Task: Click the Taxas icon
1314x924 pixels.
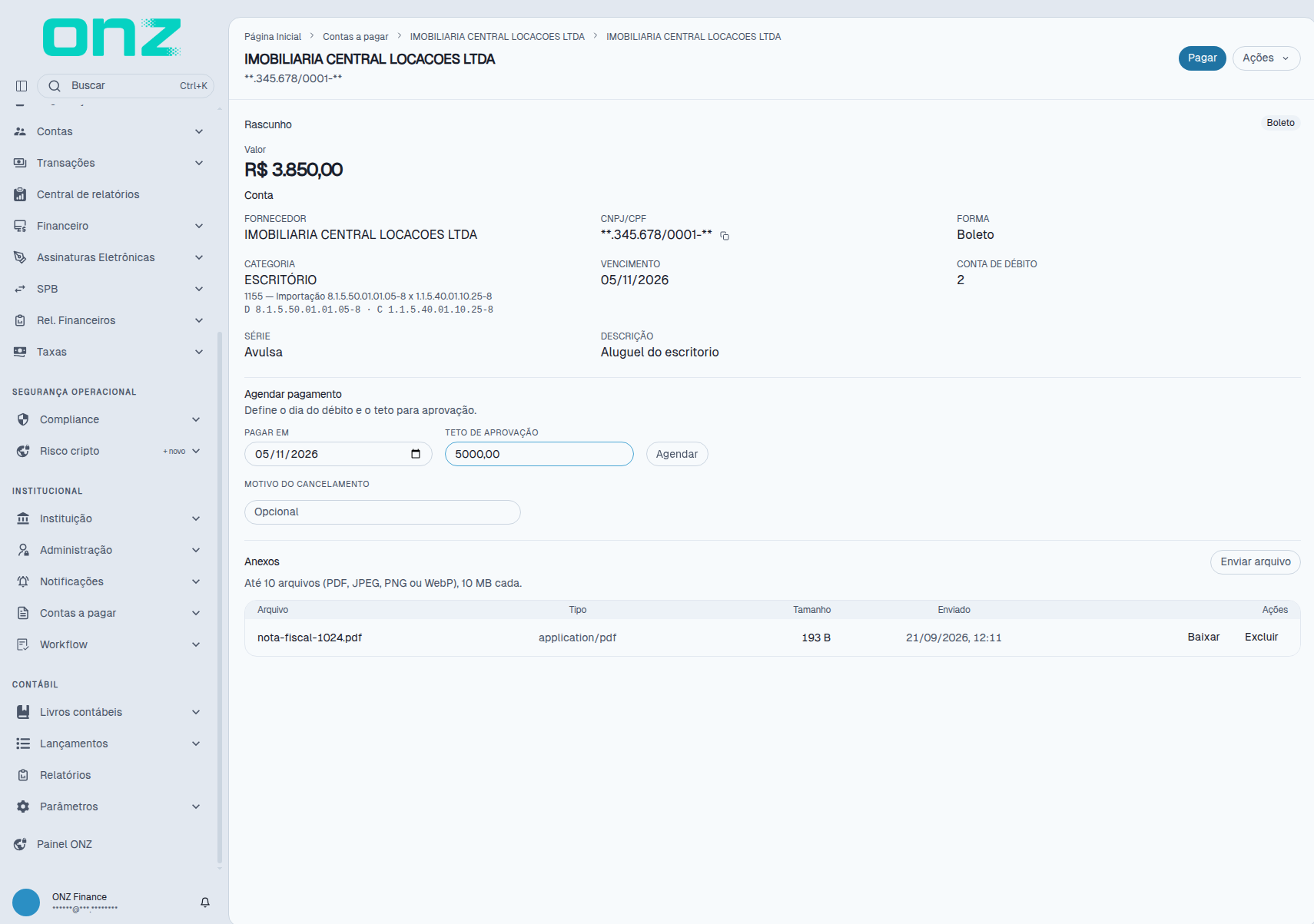Action: tap(20, 352)
